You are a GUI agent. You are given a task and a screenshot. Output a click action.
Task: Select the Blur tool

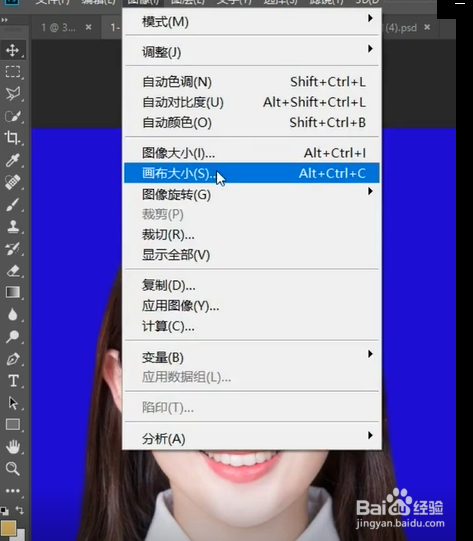point(12,314)
